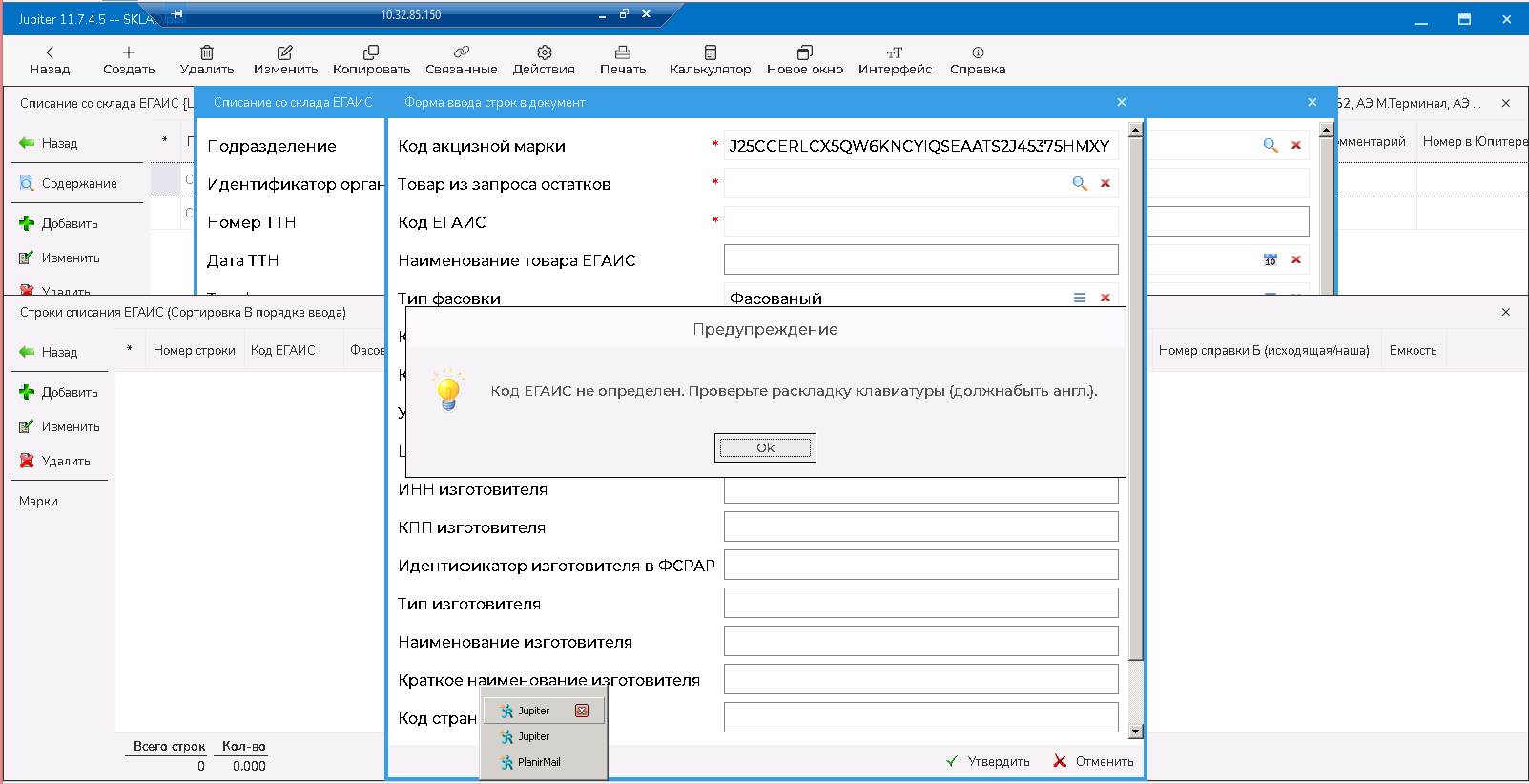The width and height of the screenshot is (1529, 784).
Task: Click the Код акцизной марки input field
Action: tap(920, 145)
